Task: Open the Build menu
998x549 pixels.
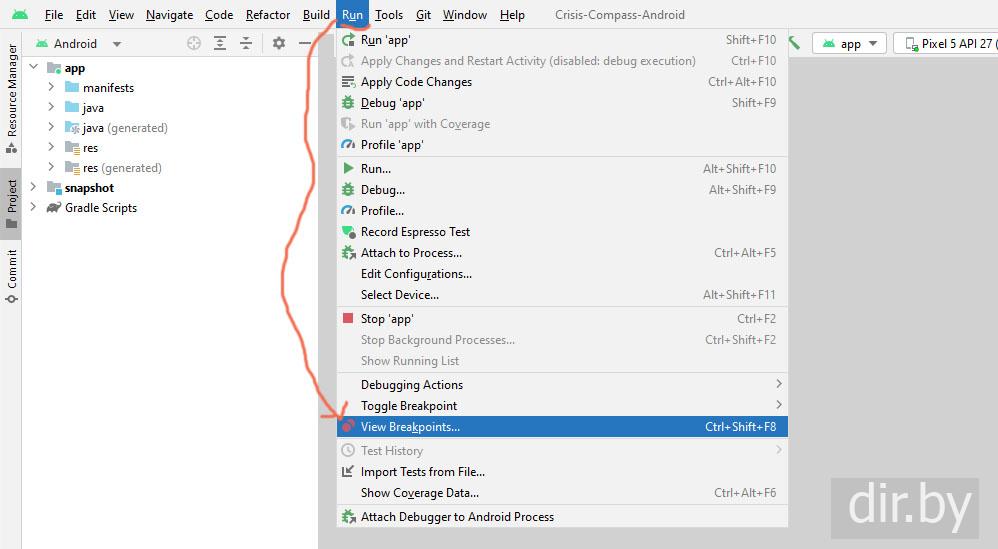Action: click(x=316, y=15)
